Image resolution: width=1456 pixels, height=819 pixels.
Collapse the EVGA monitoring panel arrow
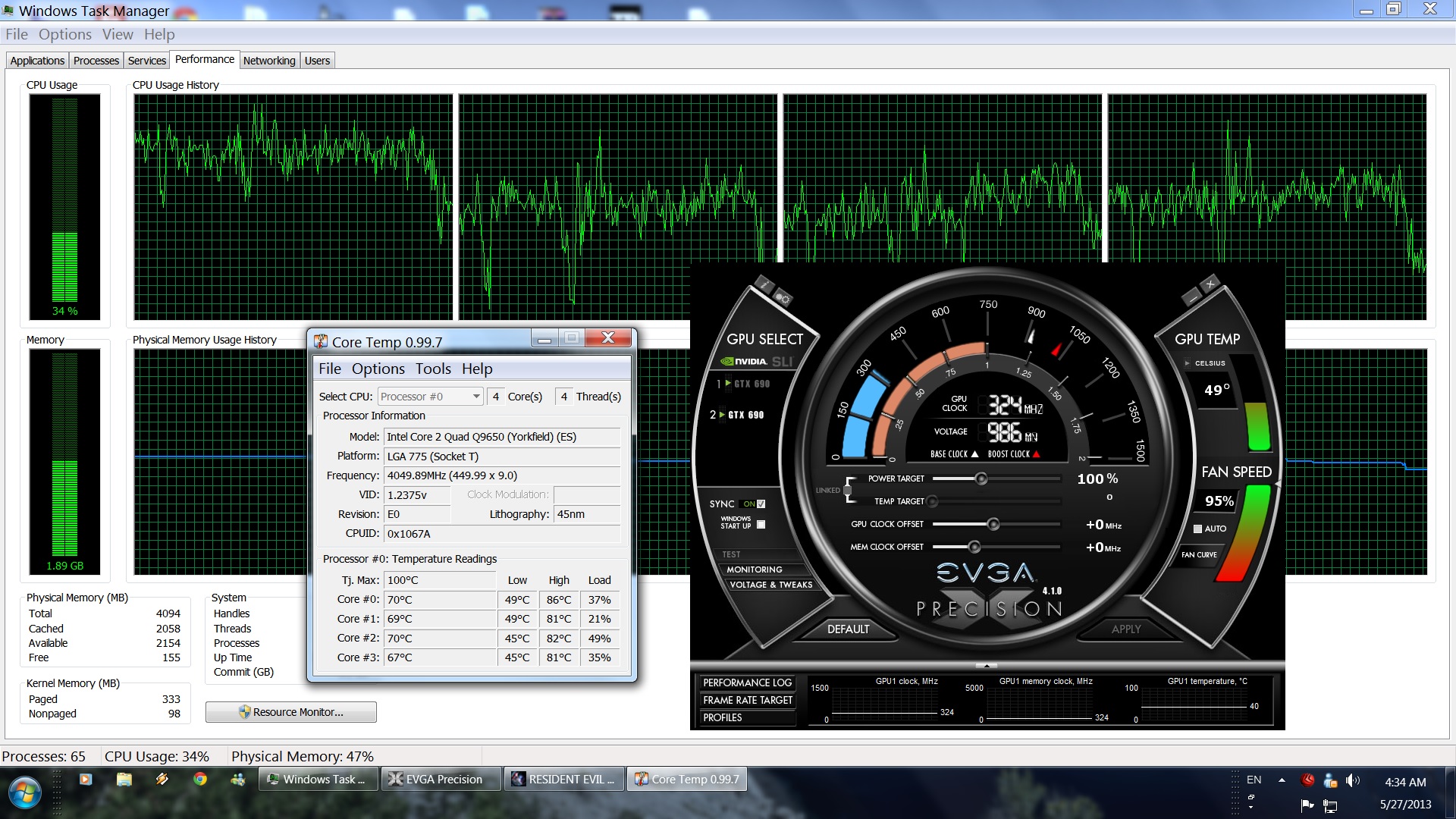[987, 666]
